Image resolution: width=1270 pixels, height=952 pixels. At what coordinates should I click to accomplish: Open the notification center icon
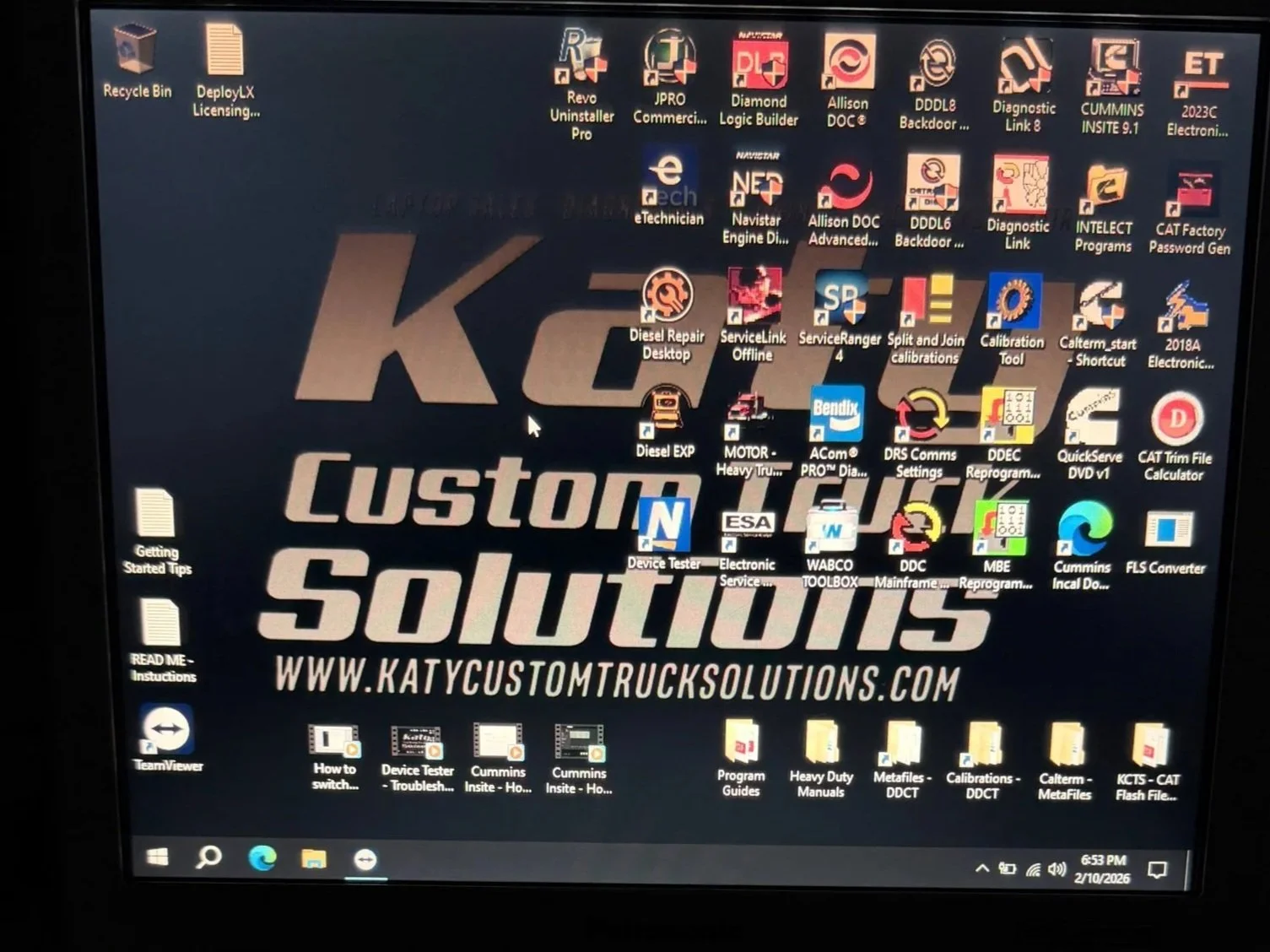pos(1158,870)
